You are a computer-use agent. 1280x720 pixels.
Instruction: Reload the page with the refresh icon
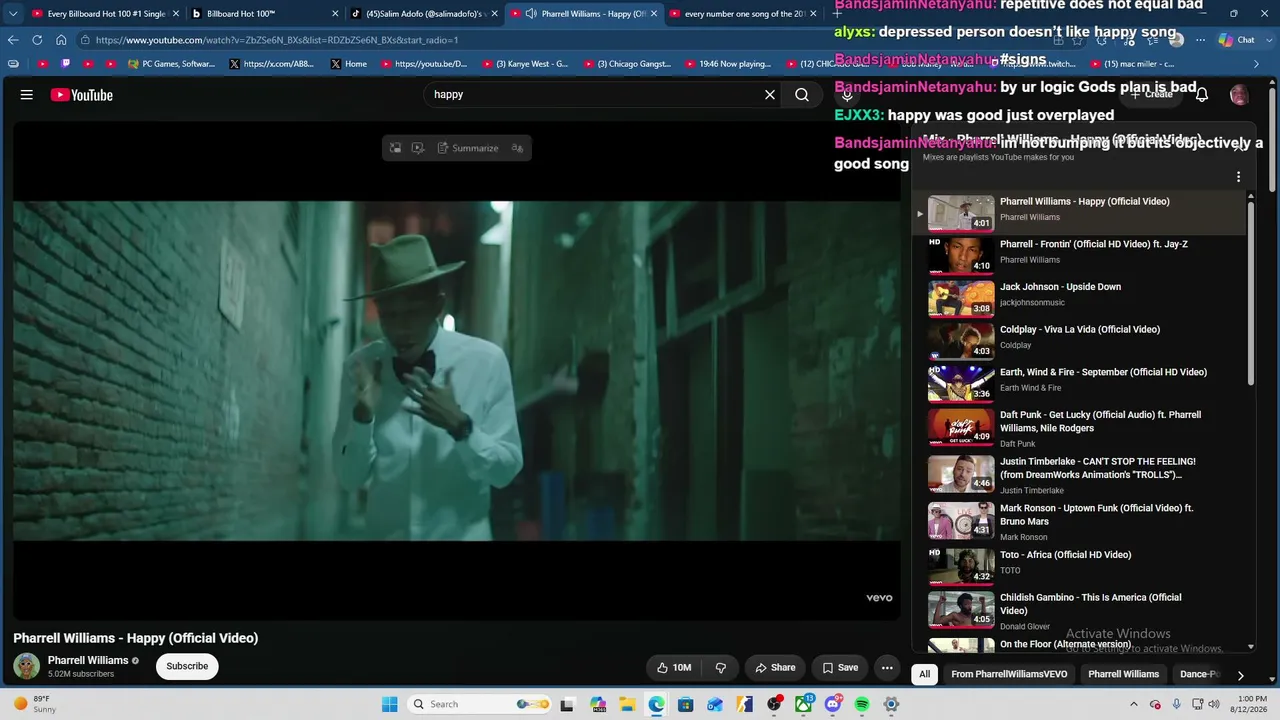(37, 40)
